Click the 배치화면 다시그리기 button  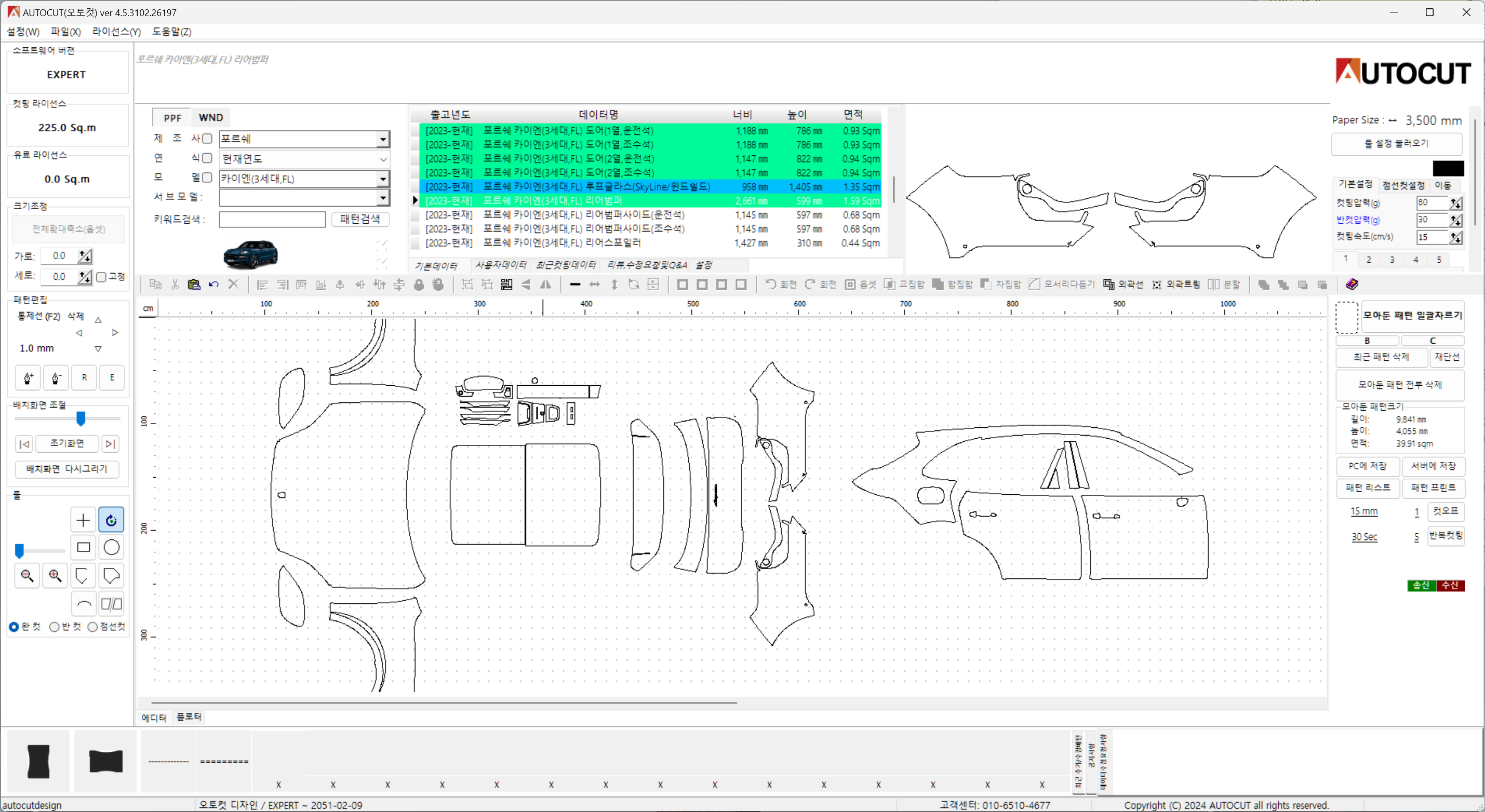[67, 469]
